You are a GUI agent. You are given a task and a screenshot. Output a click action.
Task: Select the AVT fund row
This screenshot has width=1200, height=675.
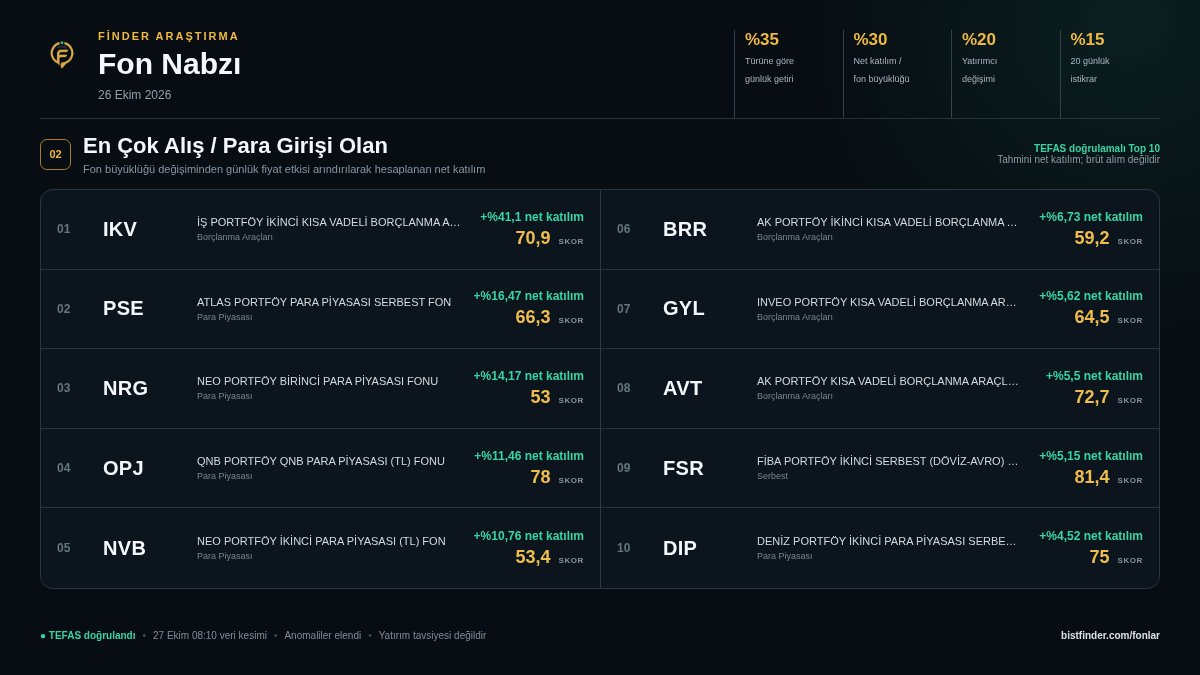[x=880, y=388]
